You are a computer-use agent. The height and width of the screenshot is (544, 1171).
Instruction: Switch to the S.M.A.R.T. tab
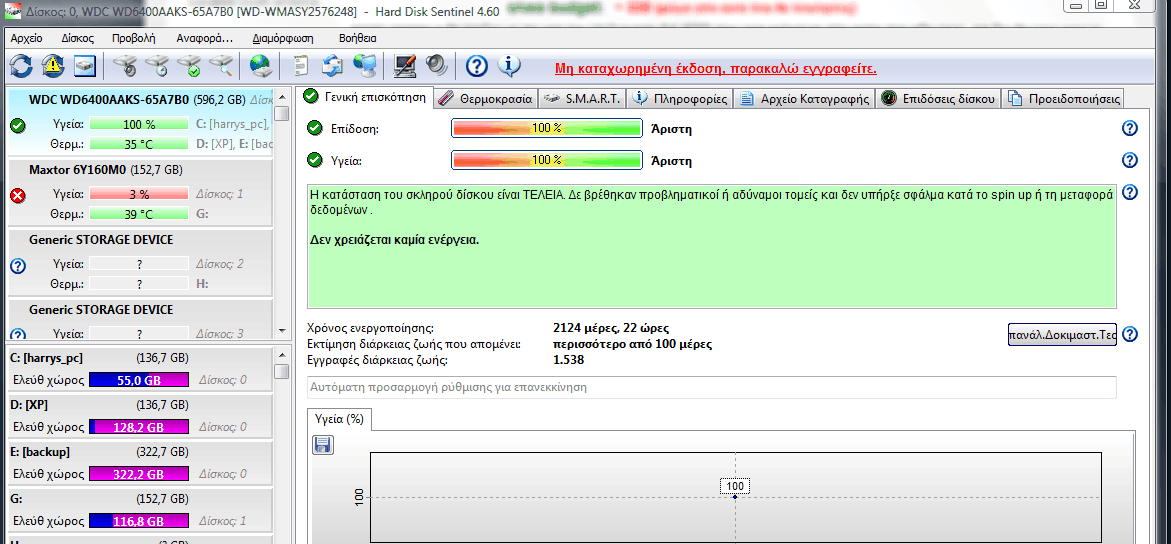pos(583,98)
